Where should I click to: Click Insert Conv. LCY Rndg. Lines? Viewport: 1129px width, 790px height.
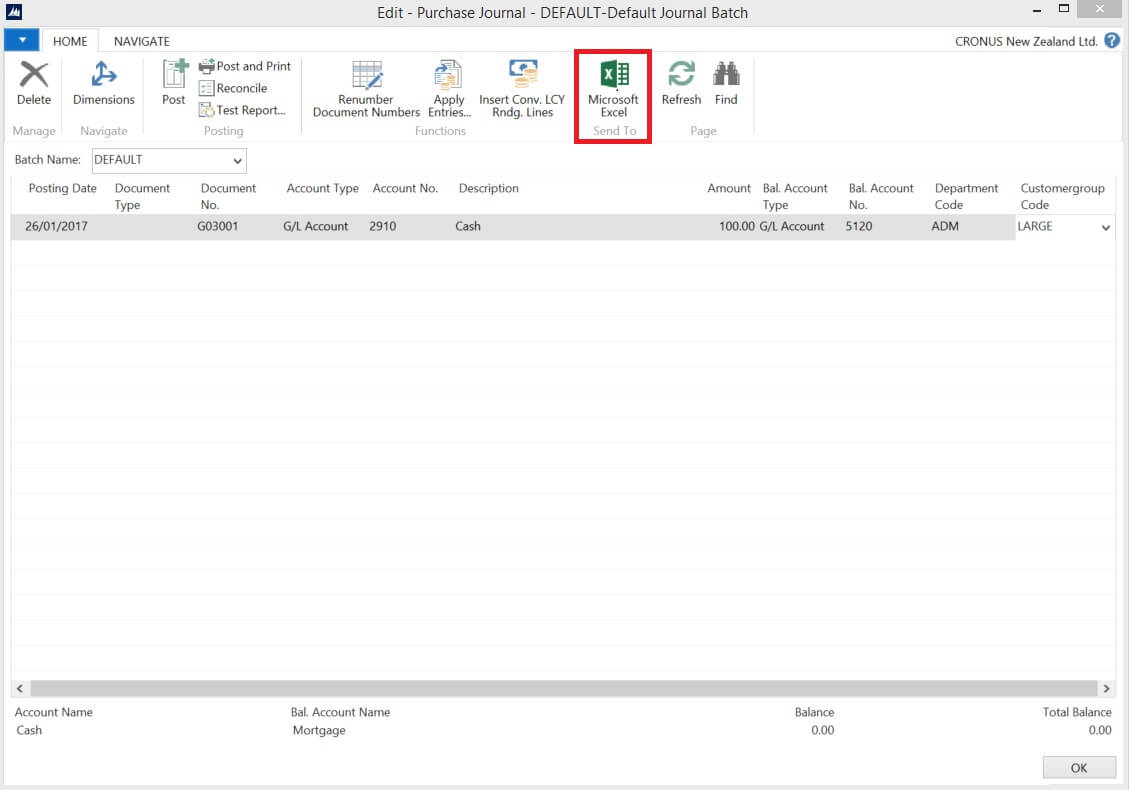(x=522, y=89)
